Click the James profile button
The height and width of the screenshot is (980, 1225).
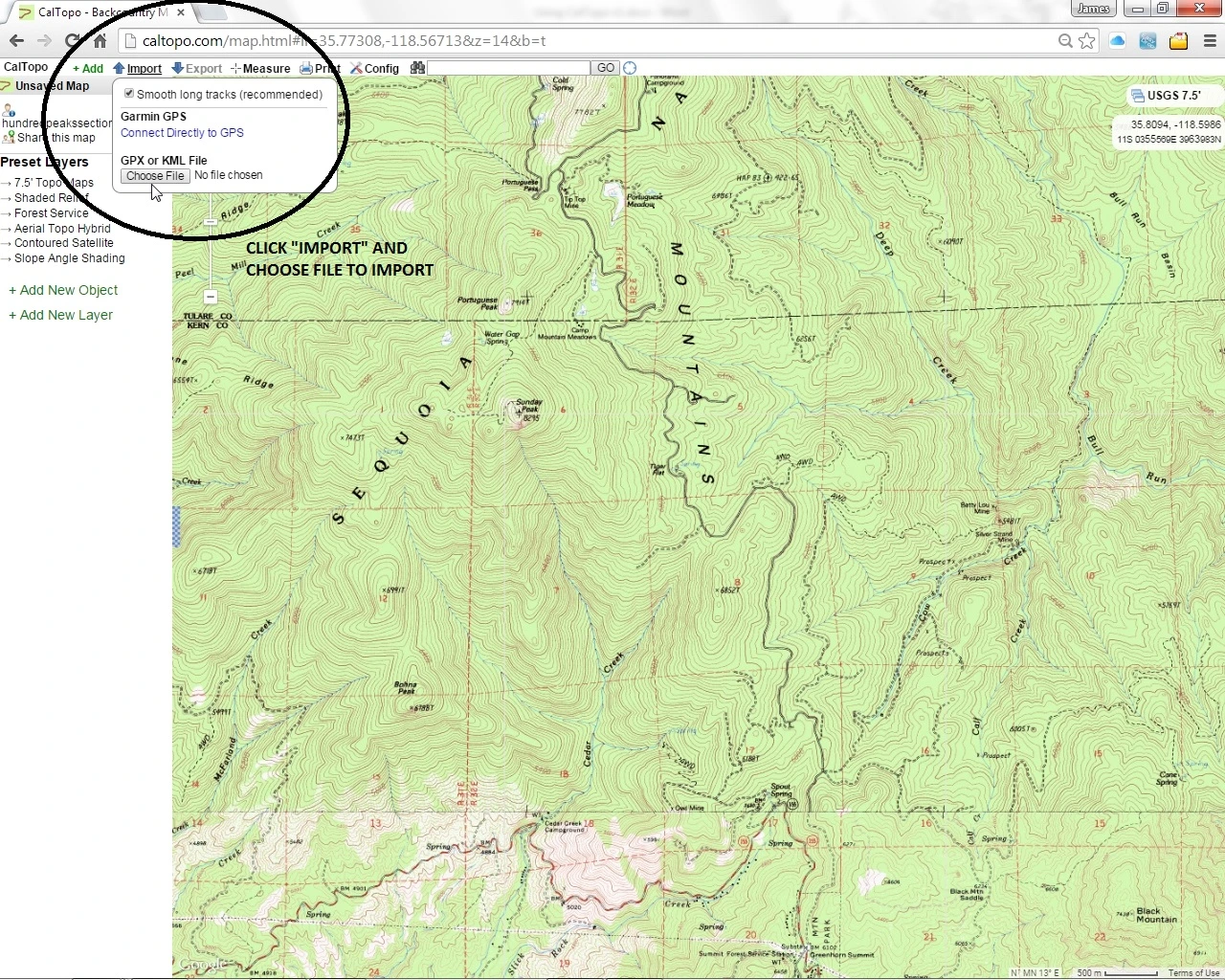point(1093,9)
